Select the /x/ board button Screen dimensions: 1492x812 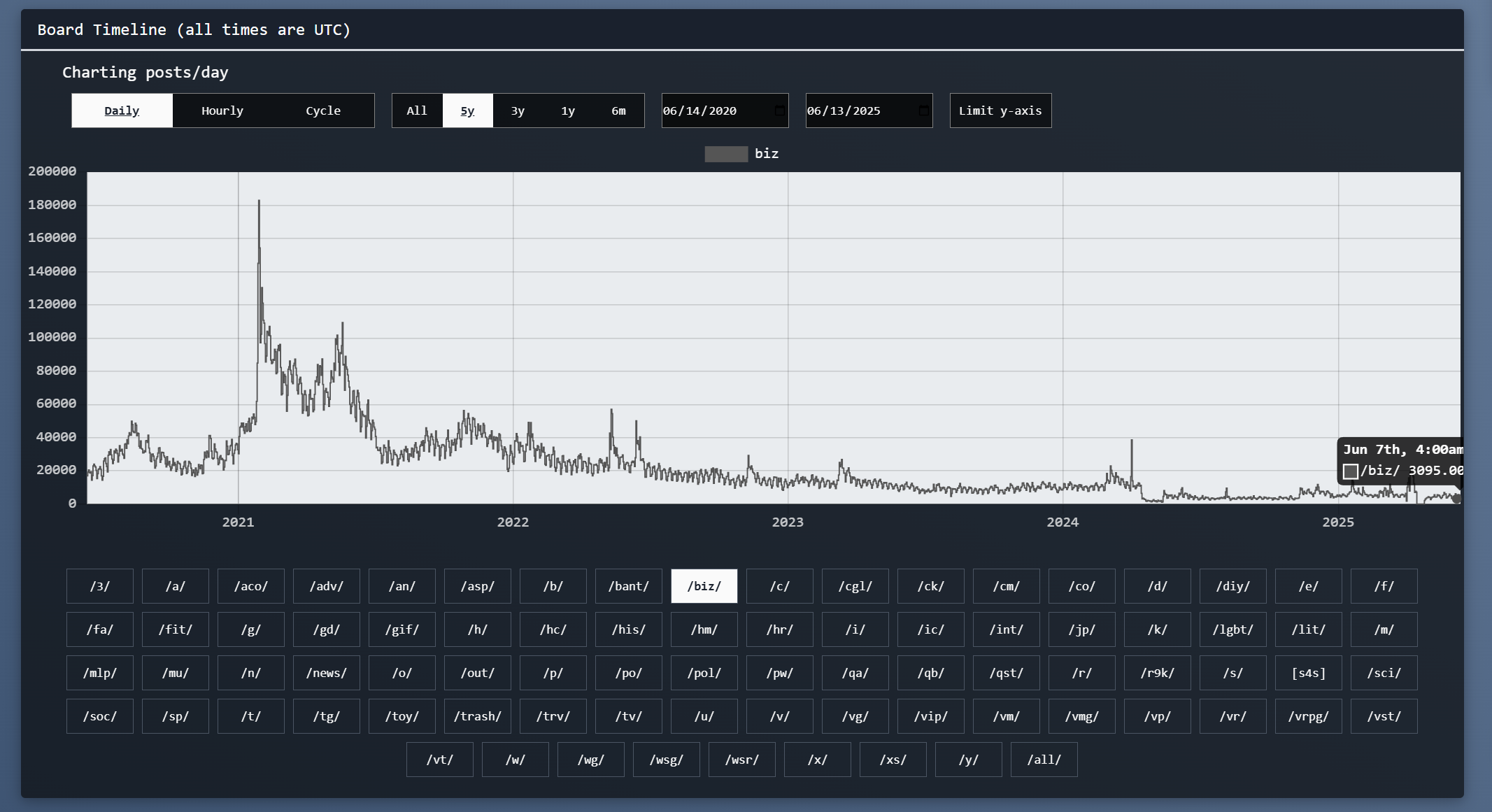coord(818,760)
